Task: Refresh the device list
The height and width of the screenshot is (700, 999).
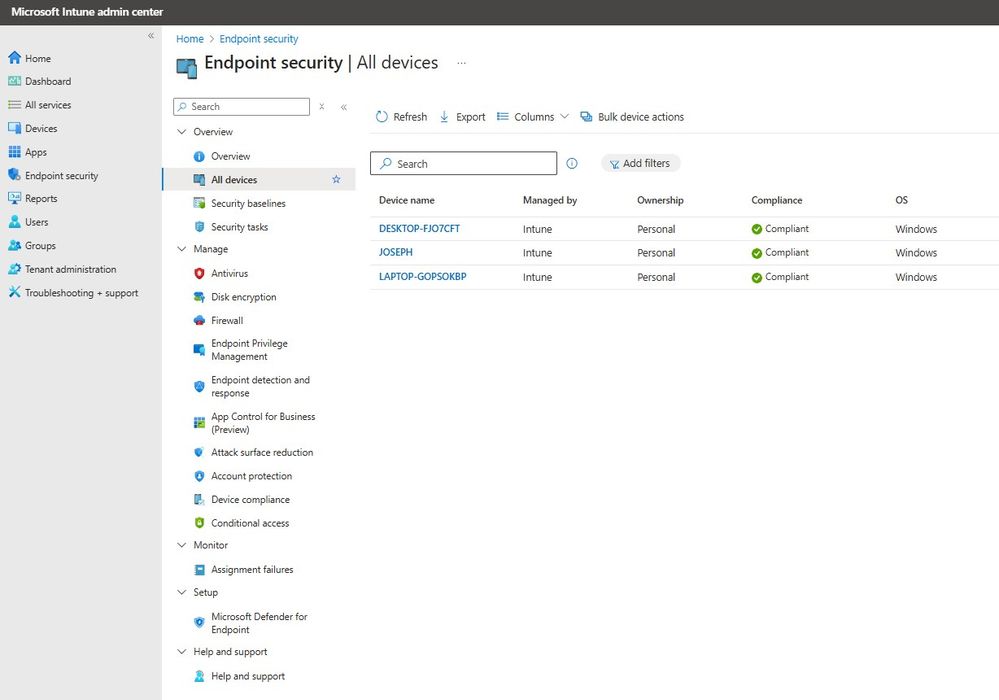Action: (401, 117)
